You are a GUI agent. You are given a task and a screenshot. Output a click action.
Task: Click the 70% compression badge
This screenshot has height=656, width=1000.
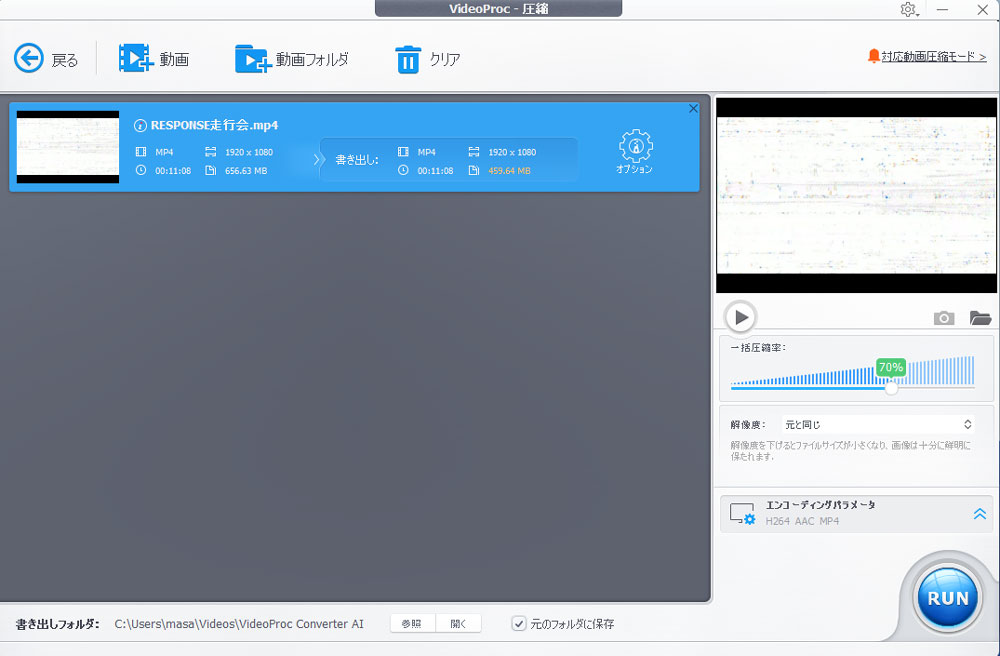click(890, 367)
